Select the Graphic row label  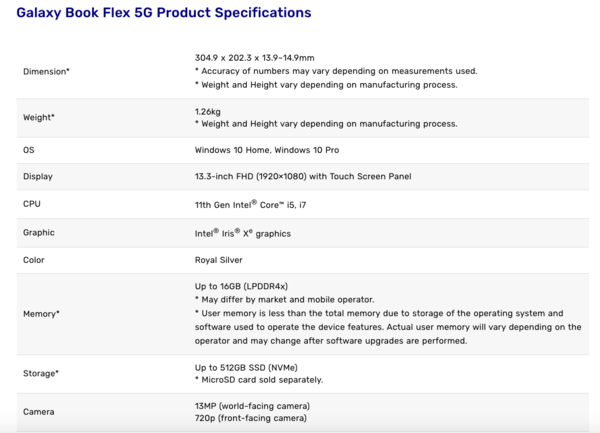[x=39, y=232]
